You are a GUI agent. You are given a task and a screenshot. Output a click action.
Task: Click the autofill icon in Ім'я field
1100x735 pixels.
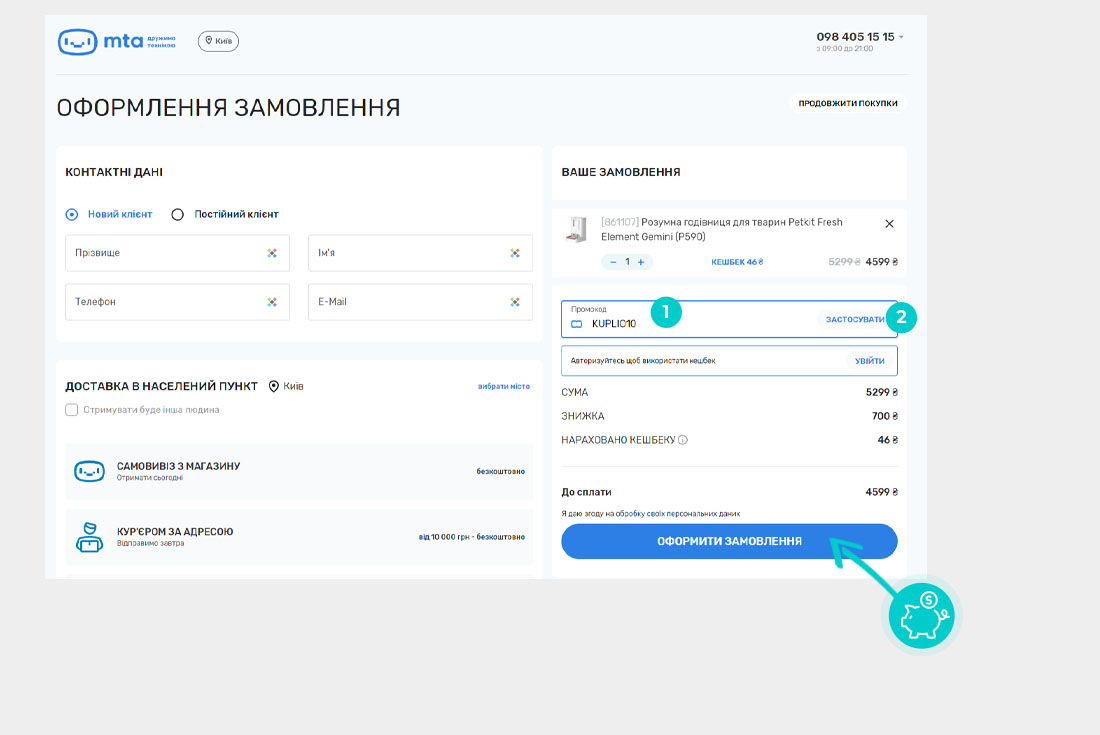pyautogui.click(x=515, y=253)
